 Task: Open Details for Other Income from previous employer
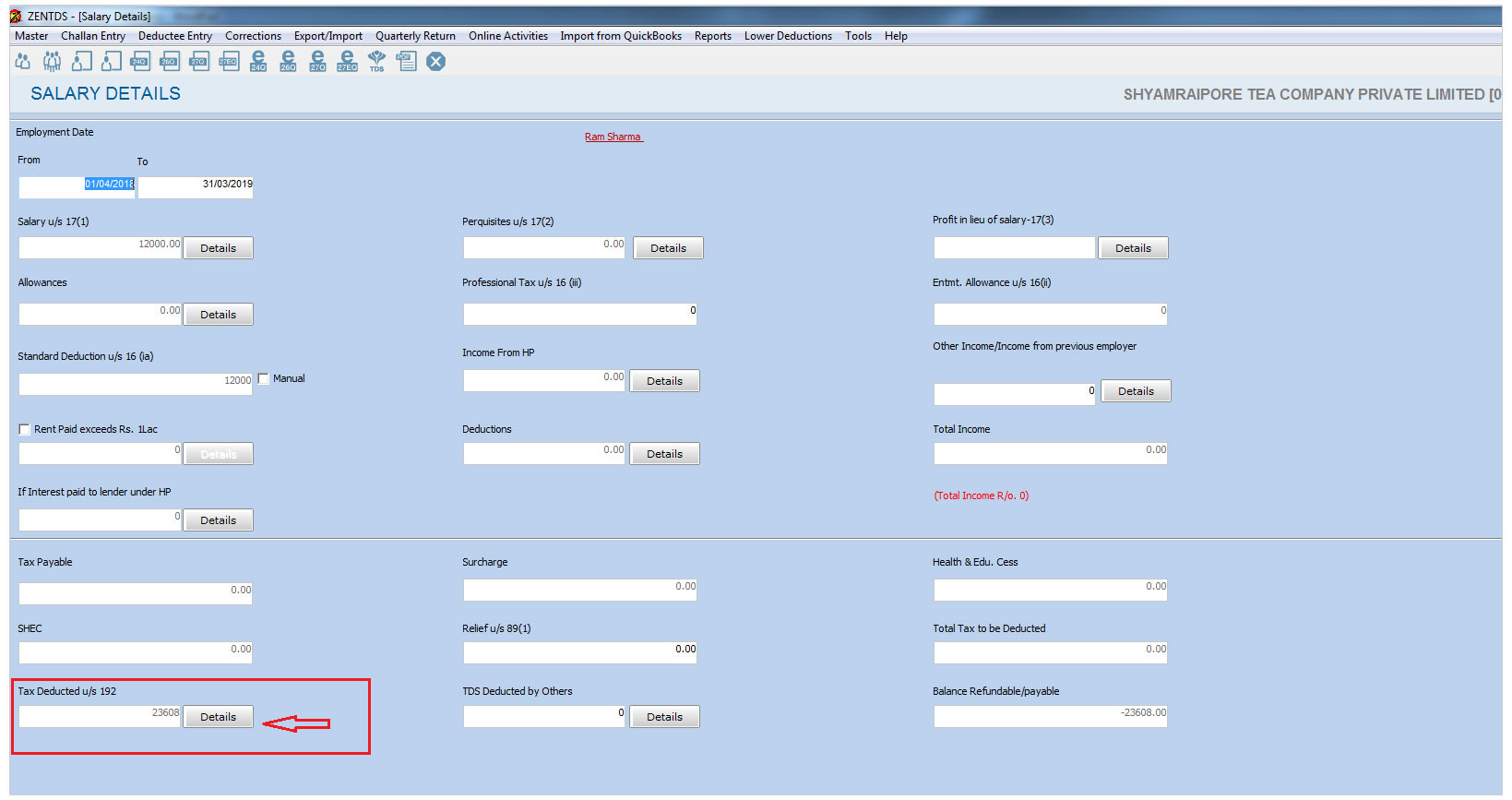pyautogui.click(x=1137, y=391)
